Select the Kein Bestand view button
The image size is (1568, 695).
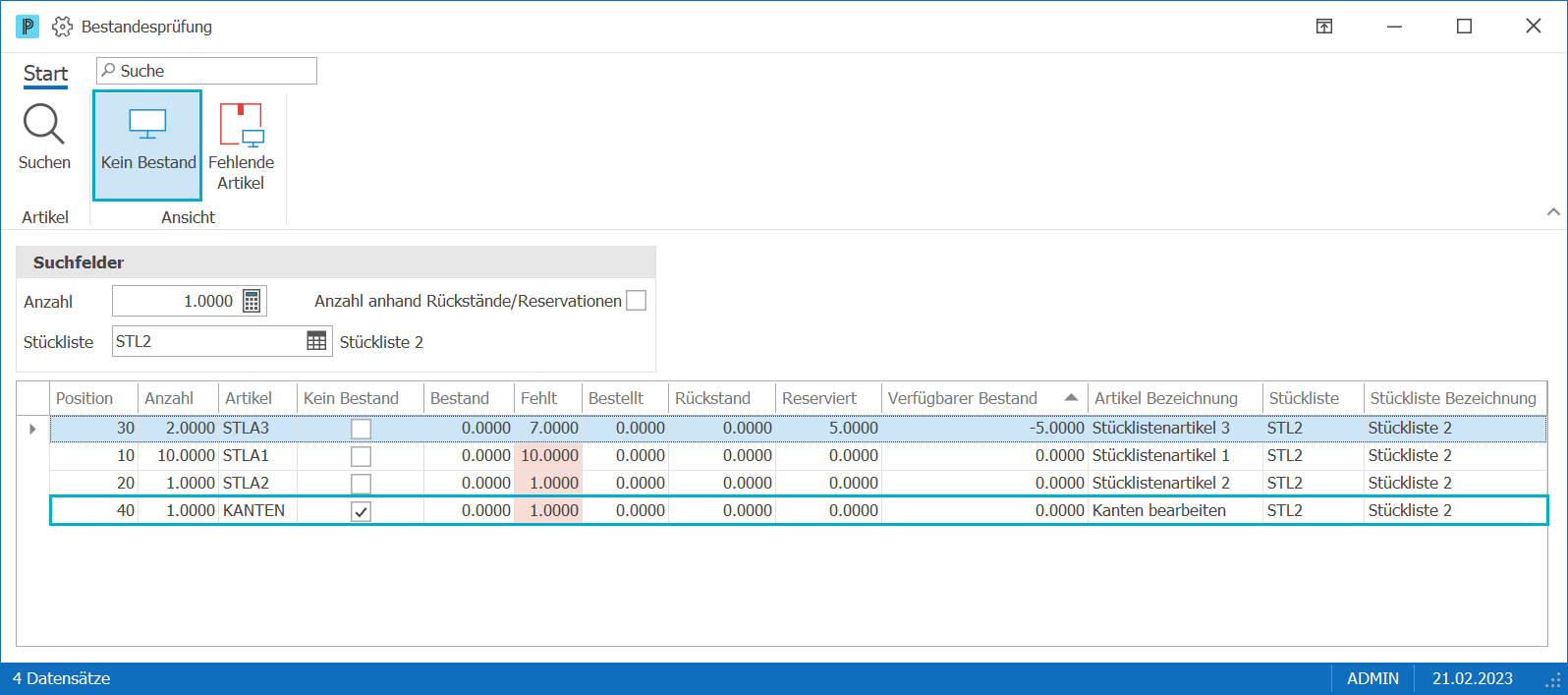pyautogui.click(x=147, y=145)
